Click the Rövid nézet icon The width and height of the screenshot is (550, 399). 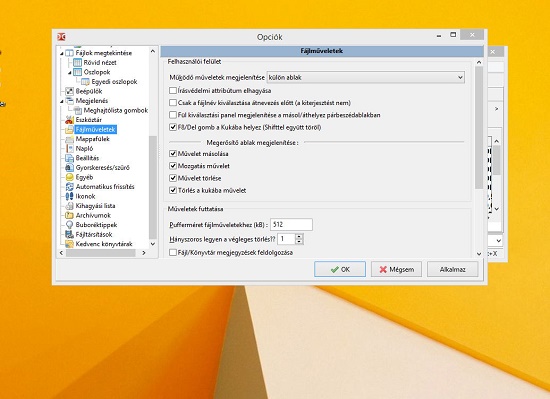pos(78,62)
